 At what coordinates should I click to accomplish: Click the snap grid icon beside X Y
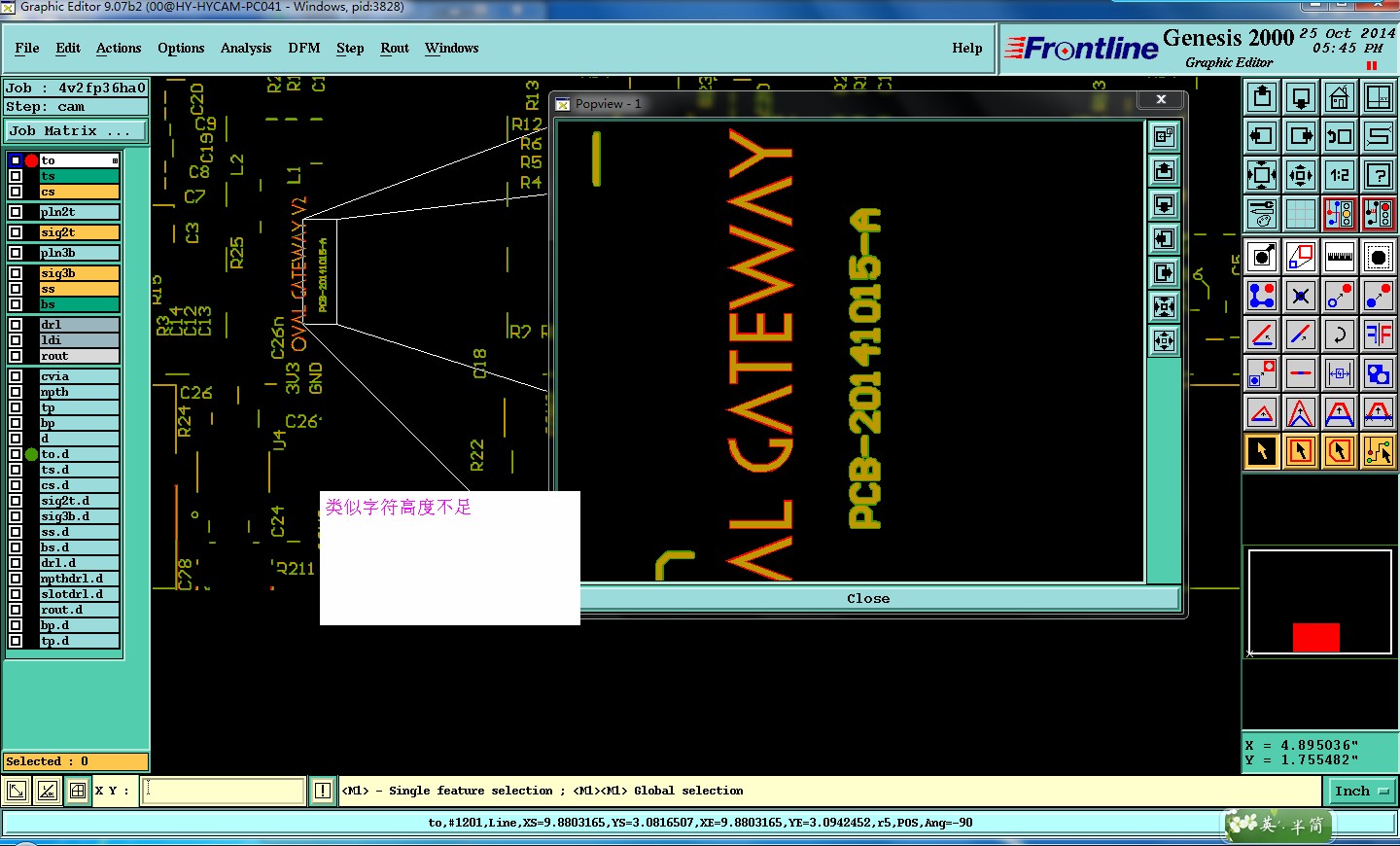pyautogui.click(x=78, y=791)
